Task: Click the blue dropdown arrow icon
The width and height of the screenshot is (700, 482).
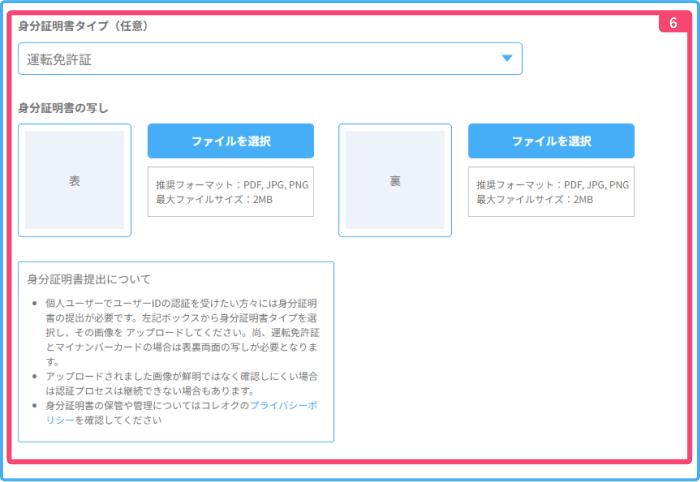Action: pos(507,59)
